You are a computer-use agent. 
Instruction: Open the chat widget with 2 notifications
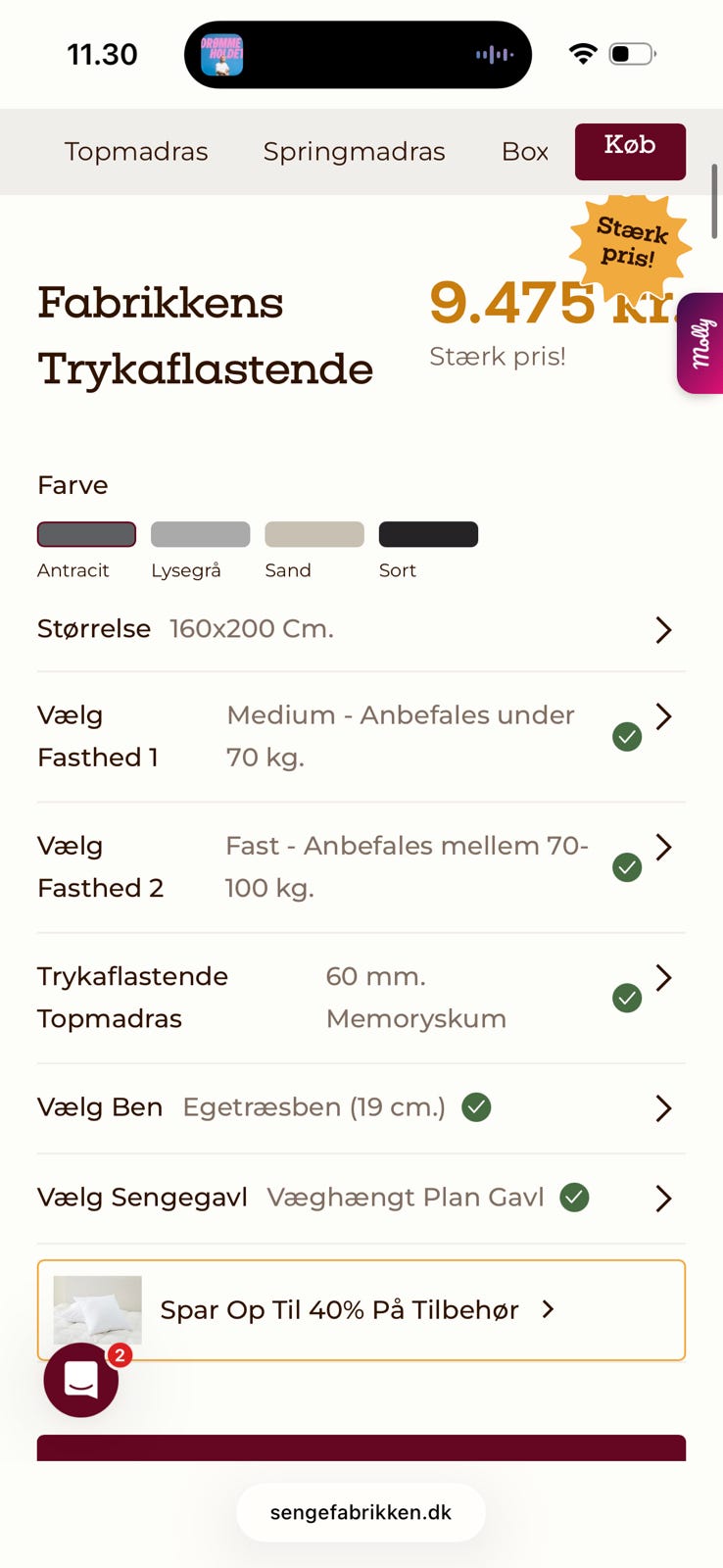81,1380
